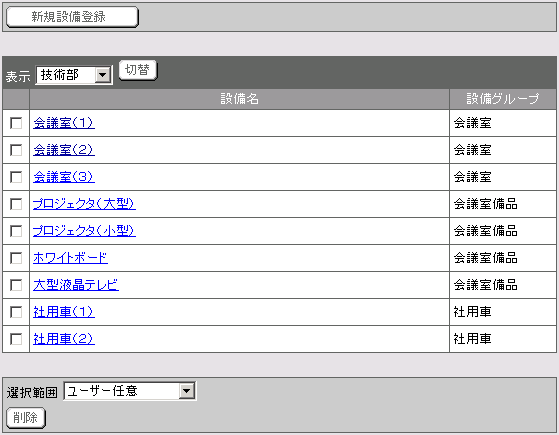Click the 新規設備登録 button
The height and width of the screenshot is (435, 559).
72,17
